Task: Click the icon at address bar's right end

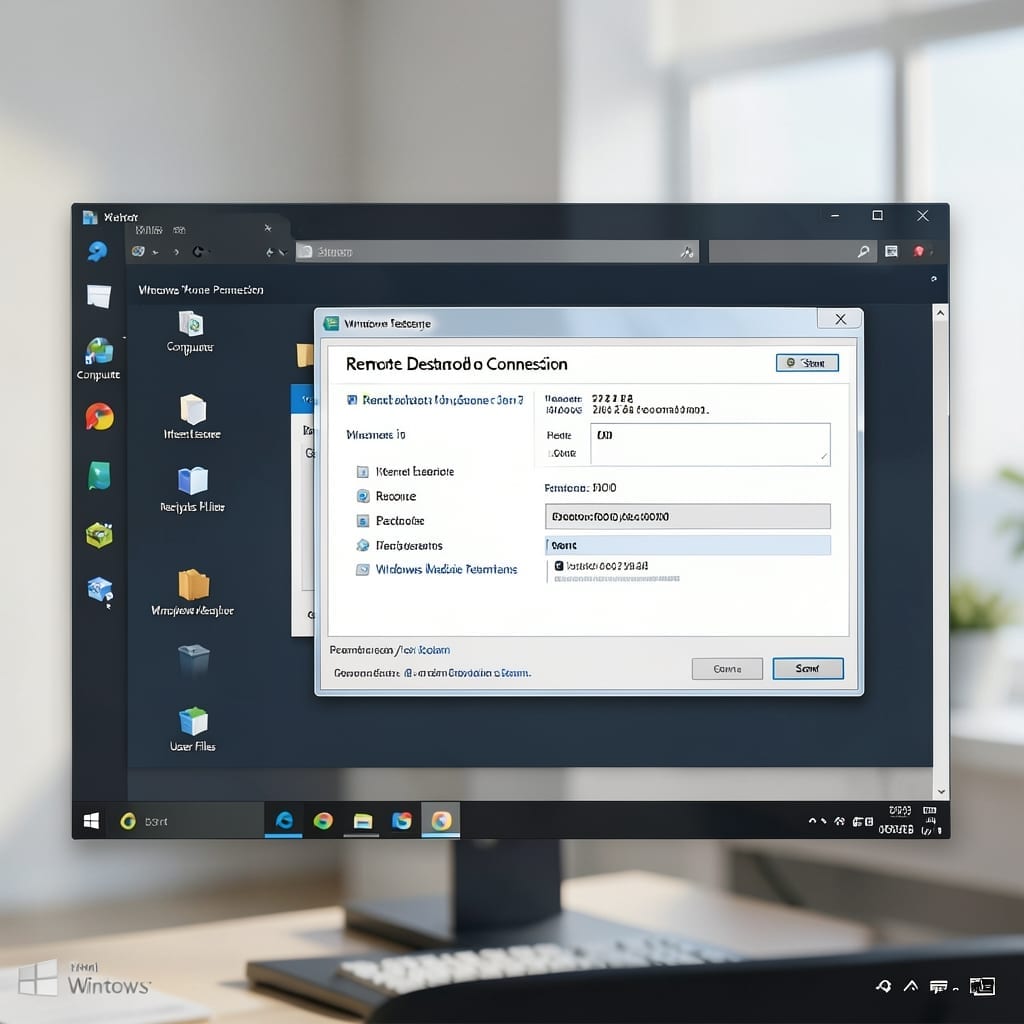Action: point(687,251)
